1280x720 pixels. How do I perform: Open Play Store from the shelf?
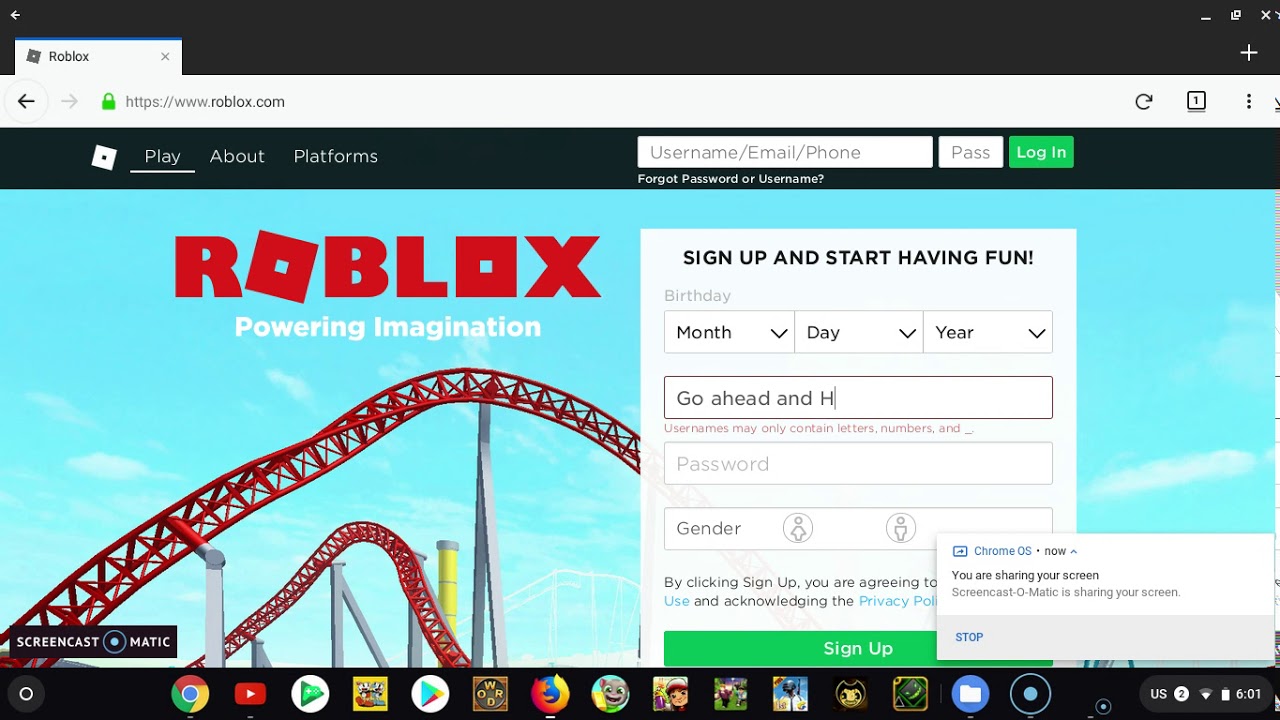point(430,694)
